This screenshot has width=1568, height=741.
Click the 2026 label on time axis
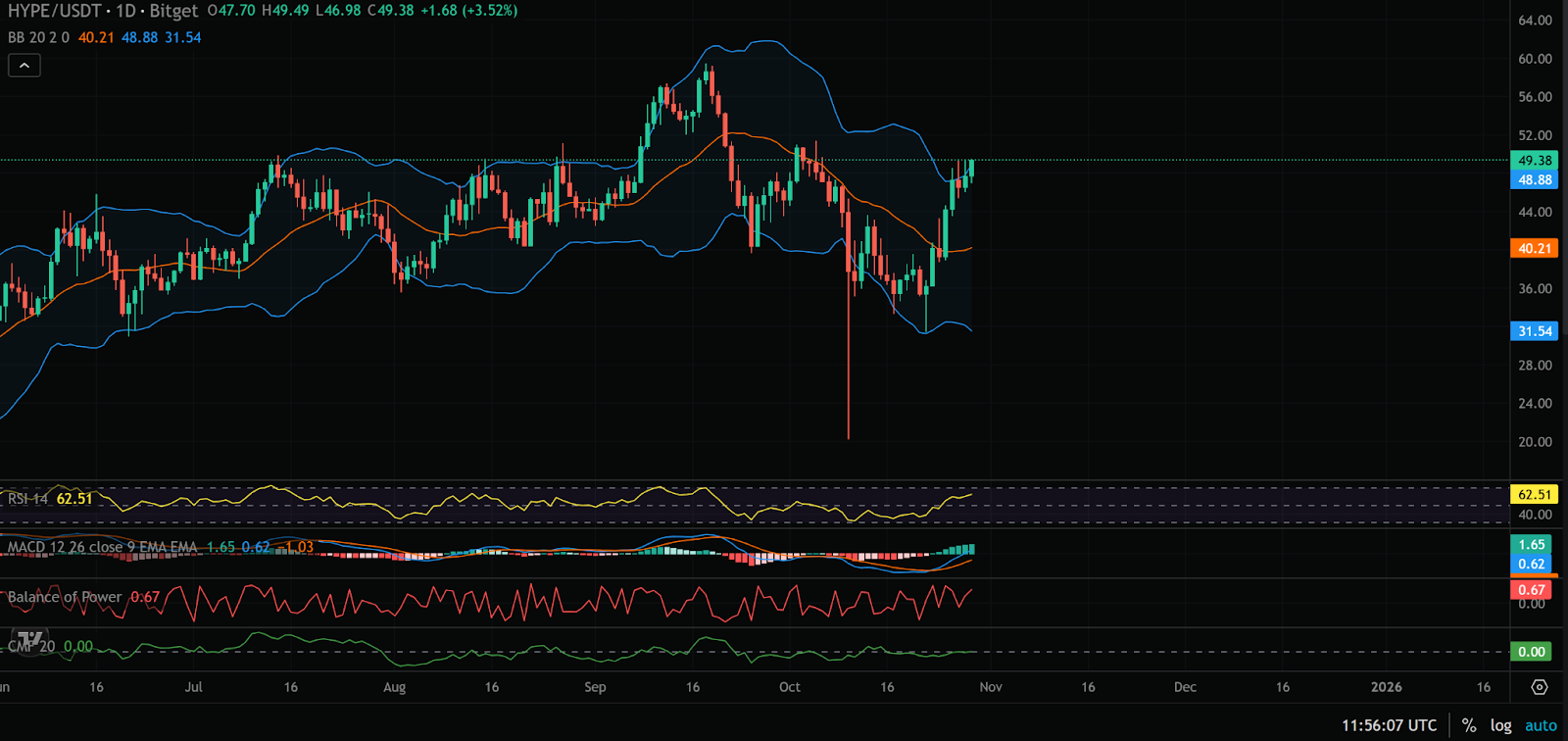pyautogui.click(x=1386, y=687)
